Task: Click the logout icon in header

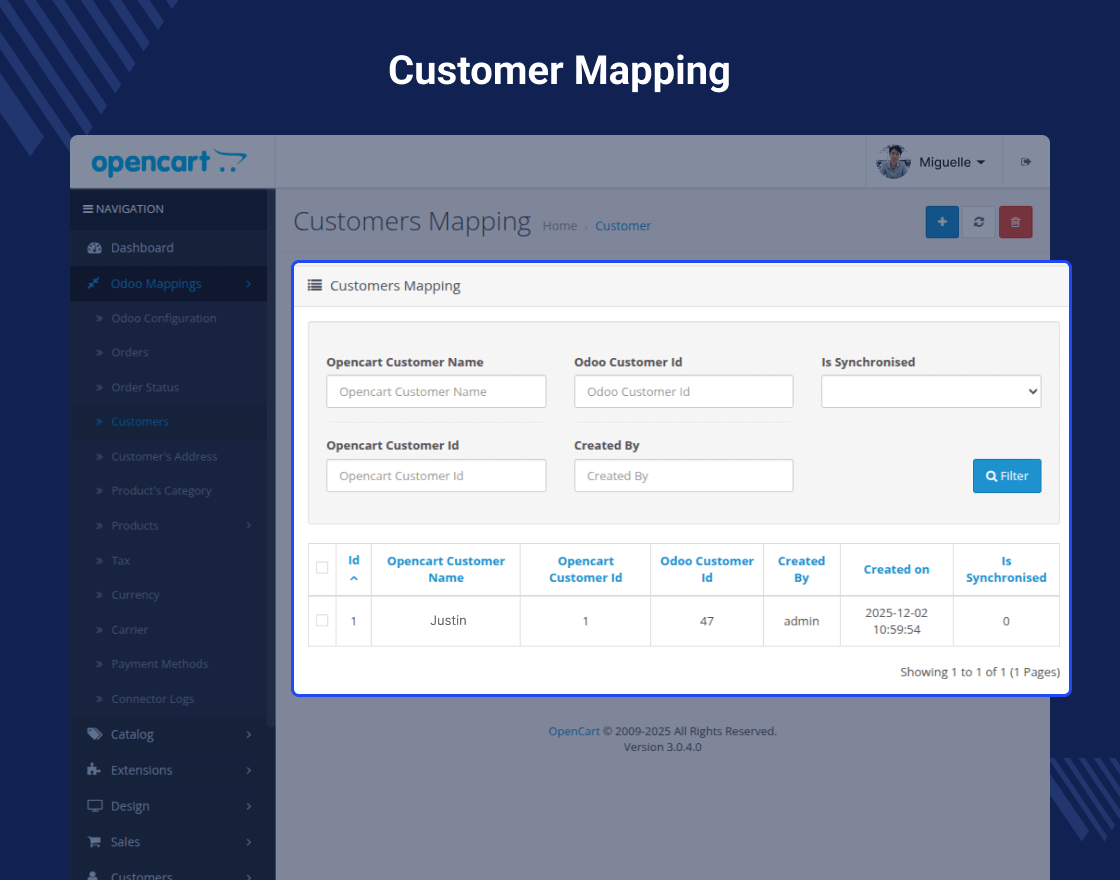Action: (x=1026, y=162)
